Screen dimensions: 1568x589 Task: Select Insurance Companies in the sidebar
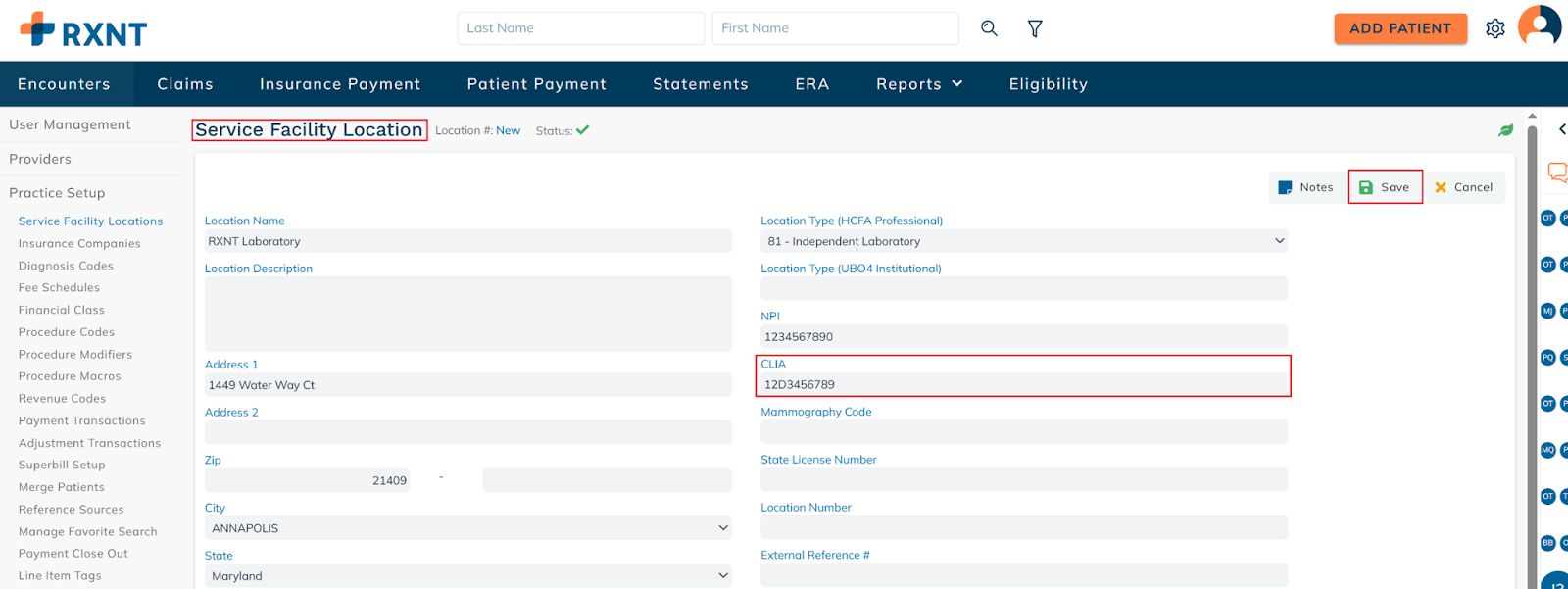[x=79, y=243]
